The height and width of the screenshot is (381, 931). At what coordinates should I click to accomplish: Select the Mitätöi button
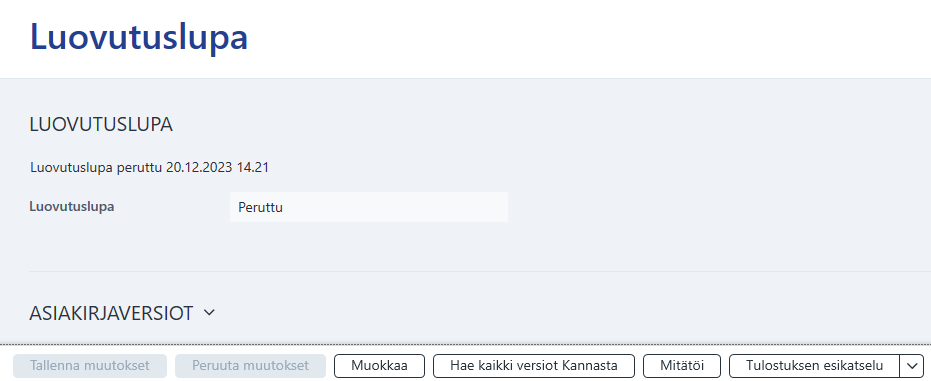(x=682, y=366)
